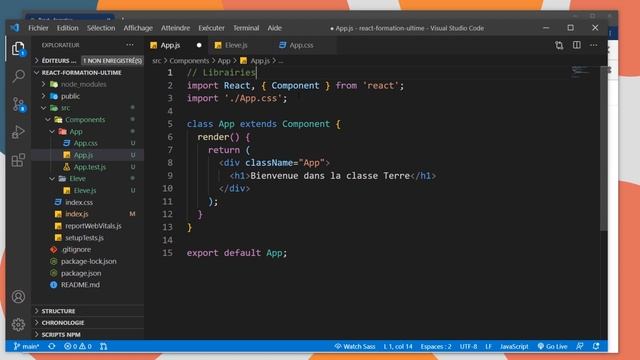The height and width of the screenshot is (360, 640).
Task: Click Go Live in status bar
Action: (x=552, y=346)
